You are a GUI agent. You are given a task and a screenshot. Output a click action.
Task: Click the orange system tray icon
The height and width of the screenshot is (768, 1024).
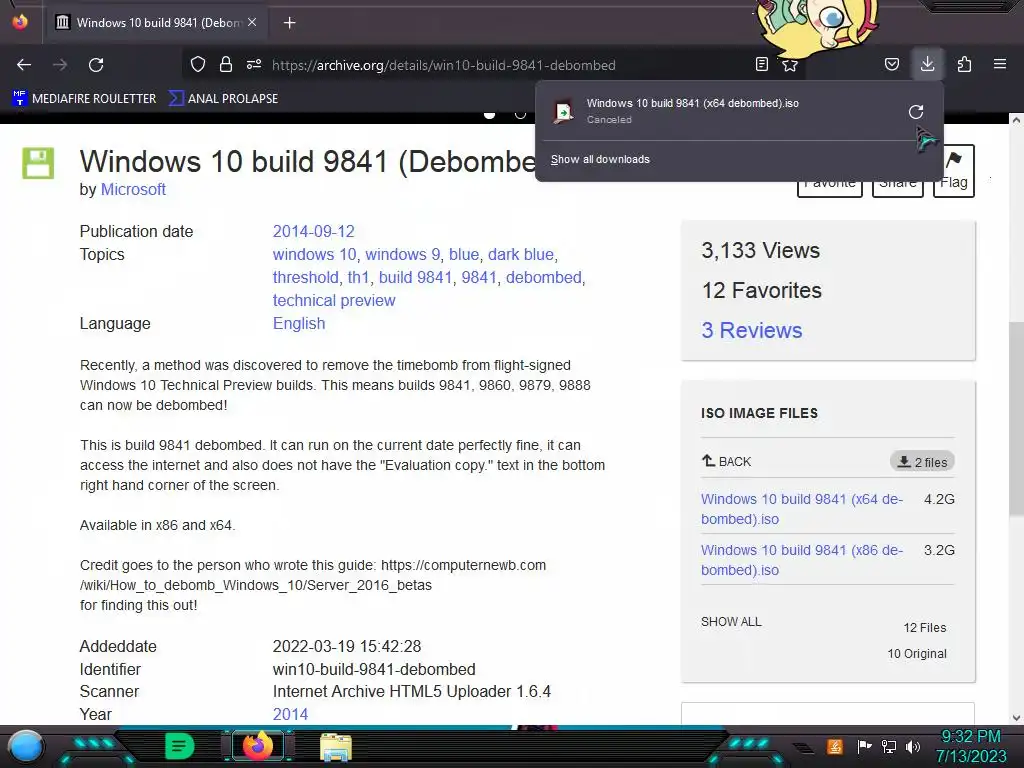coord(835,746)
